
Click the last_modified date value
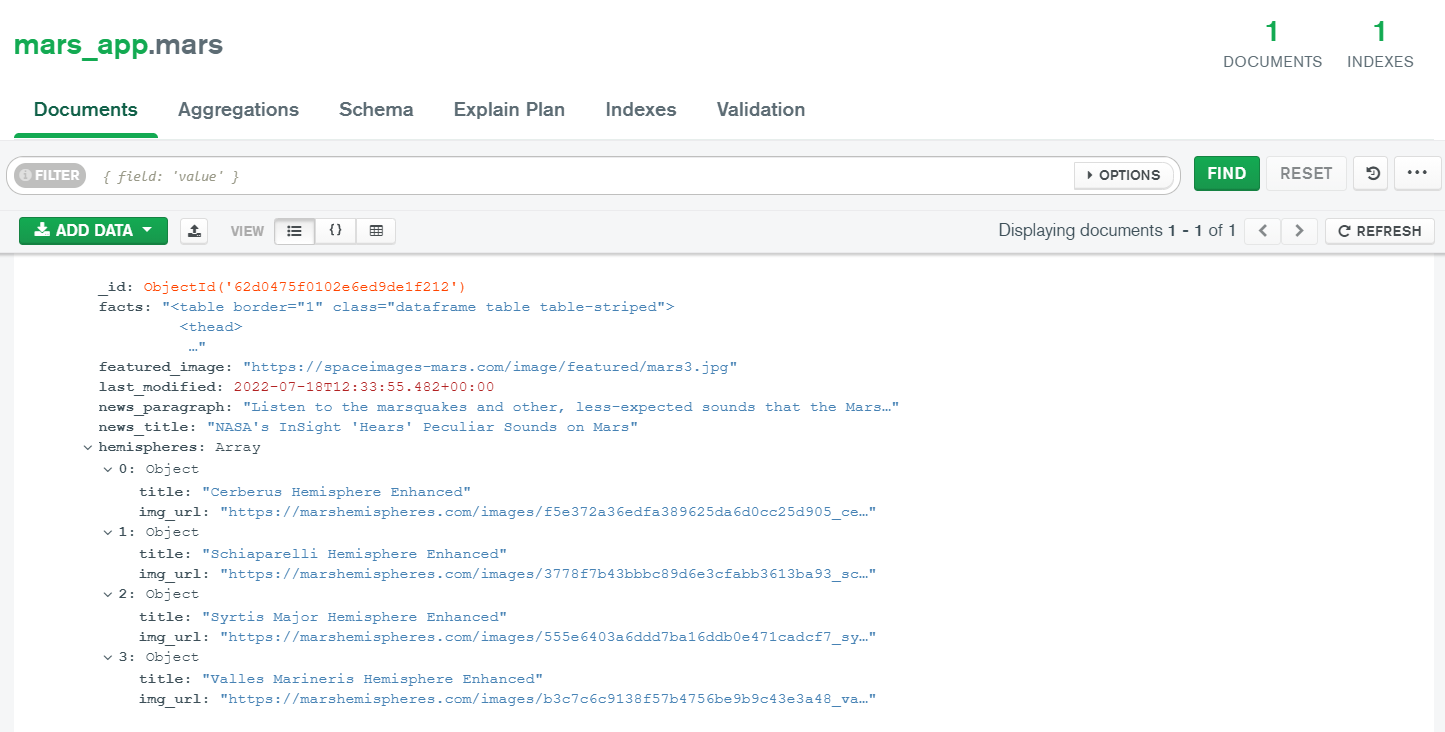364,387
